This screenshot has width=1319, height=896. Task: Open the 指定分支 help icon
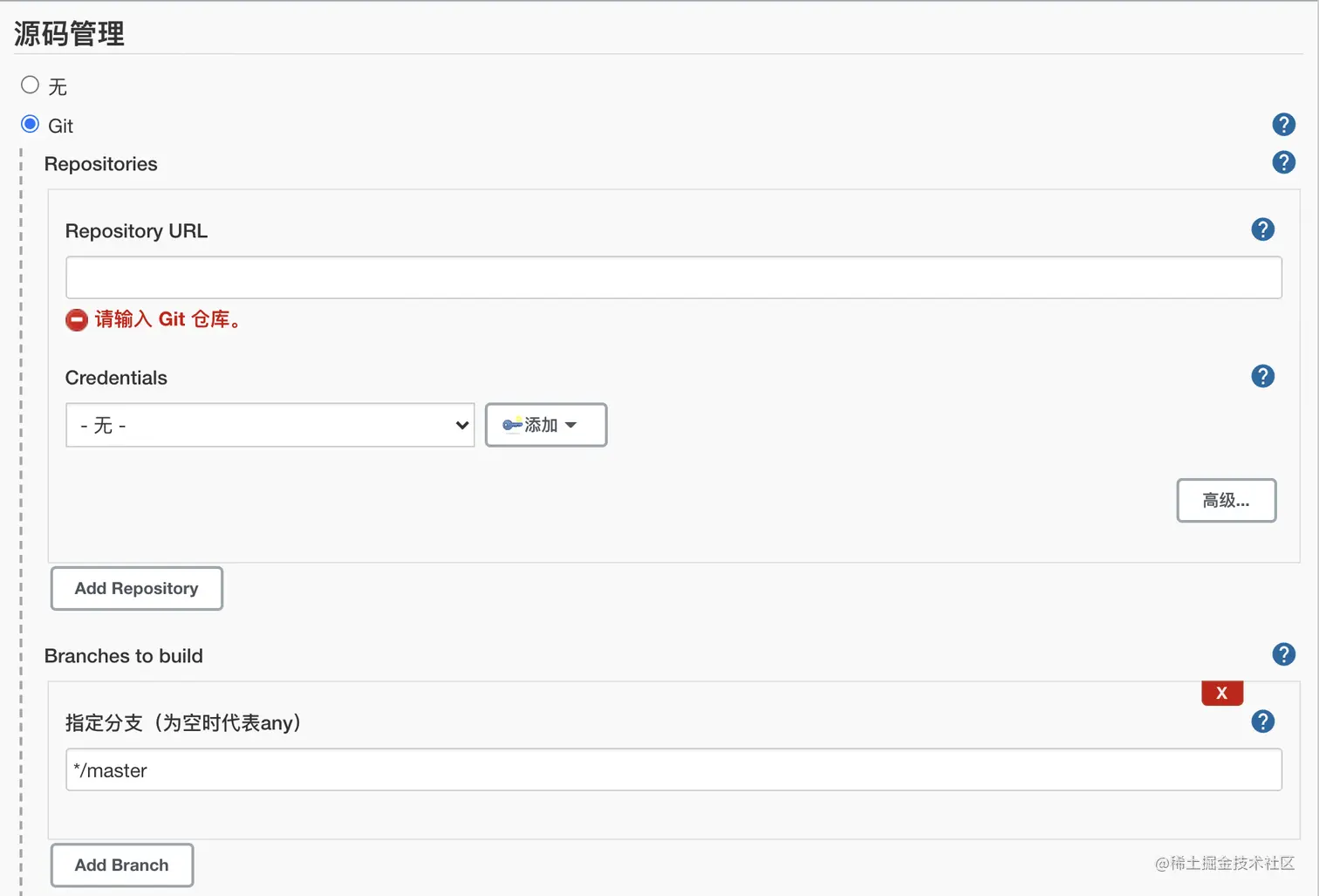coord(1262,722)
